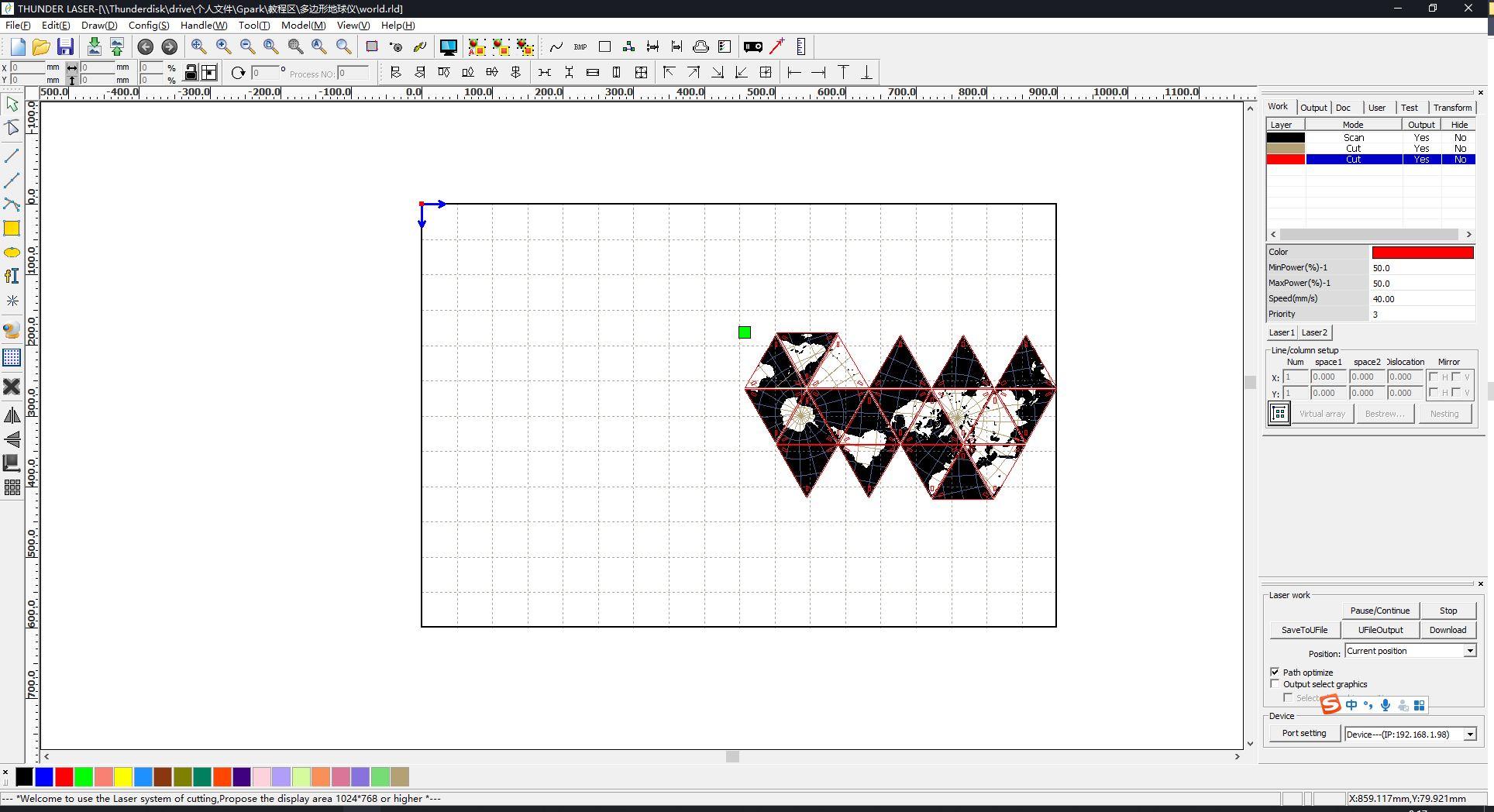This screenshot has width=1494, height=812.
Task: Pick the blue swatch in the bottom palette
Action: 44,776
